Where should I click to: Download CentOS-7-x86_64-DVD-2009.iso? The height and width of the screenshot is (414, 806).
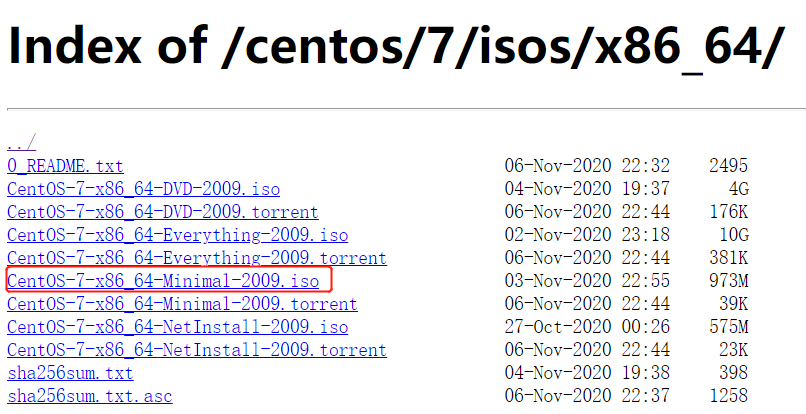coord(143,189)
